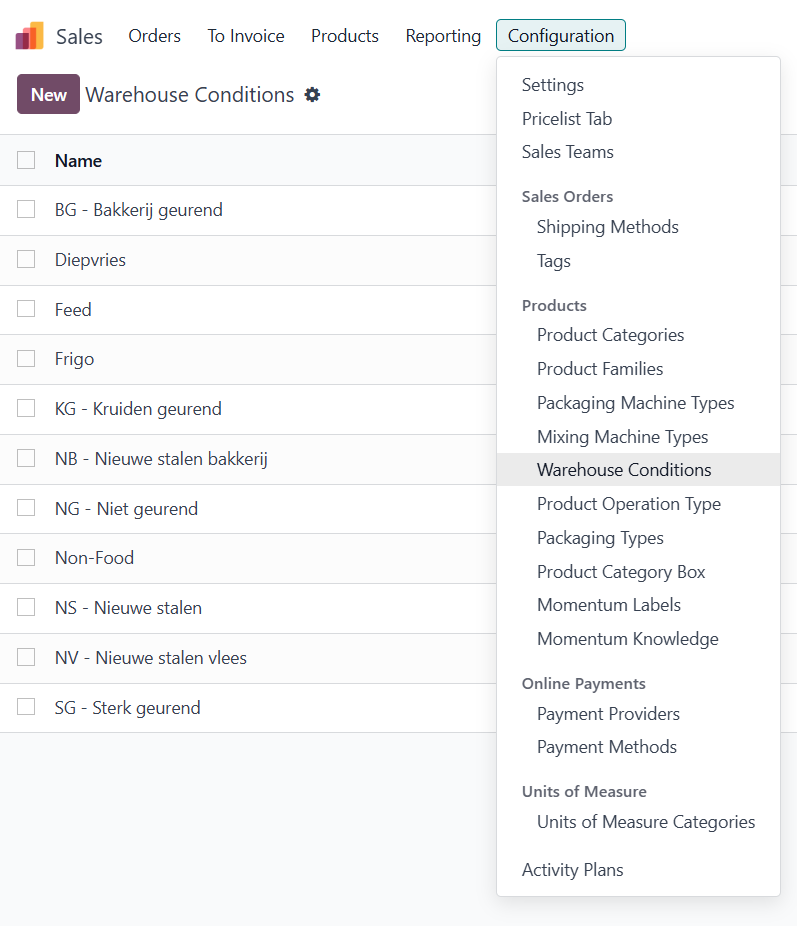This screenshot has width=797, height=926.
Task: Open Activity Plans menu item
Action: 572,870
